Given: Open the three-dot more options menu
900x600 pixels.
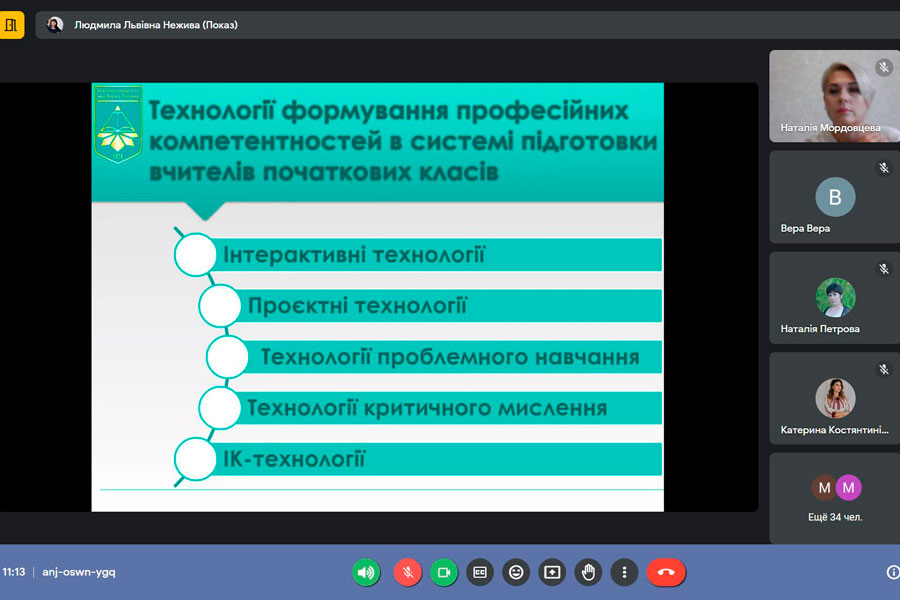Looking at the screenshot, I should (x=624, y=572).
